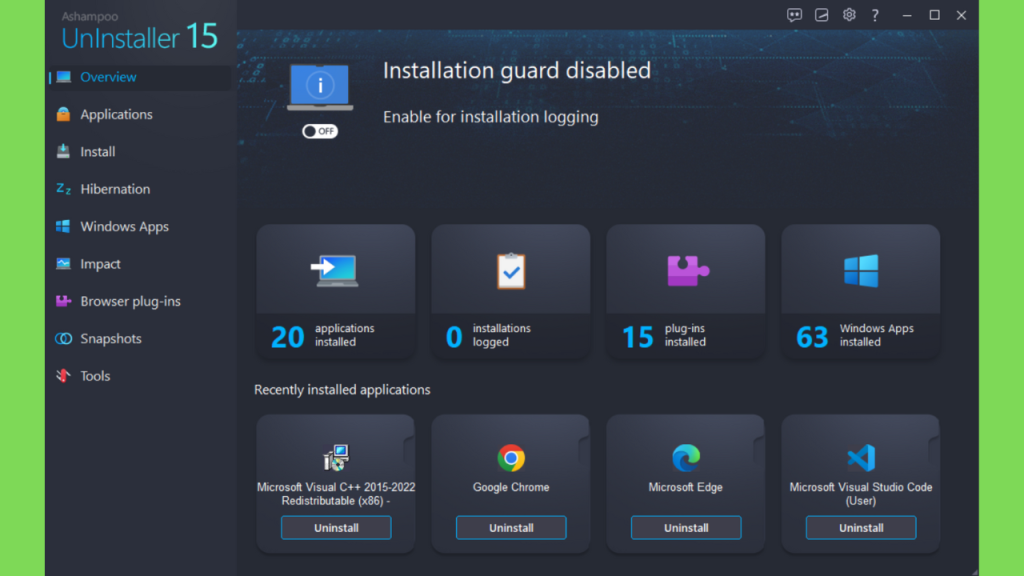1024x576 pixels.
Task: Click the Snapshots circles icon
Action: 63,338
